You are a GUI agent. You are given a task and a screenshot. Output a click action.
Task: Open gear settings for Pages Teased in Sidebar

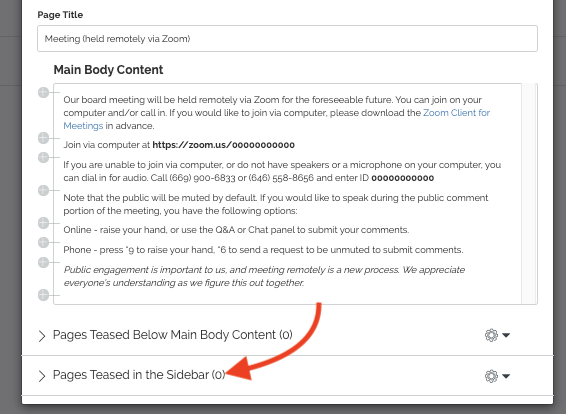point(491,376)
